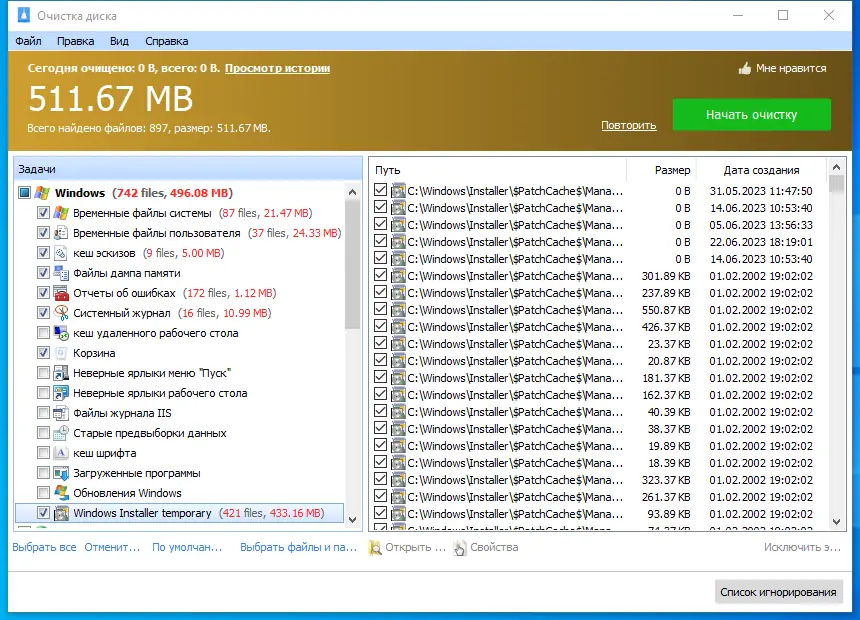The width and height of the screenshot is (860, 620).
Task: Click the icon of кеш удаленного рабочего стола
Action: click(x=61, y=333)
